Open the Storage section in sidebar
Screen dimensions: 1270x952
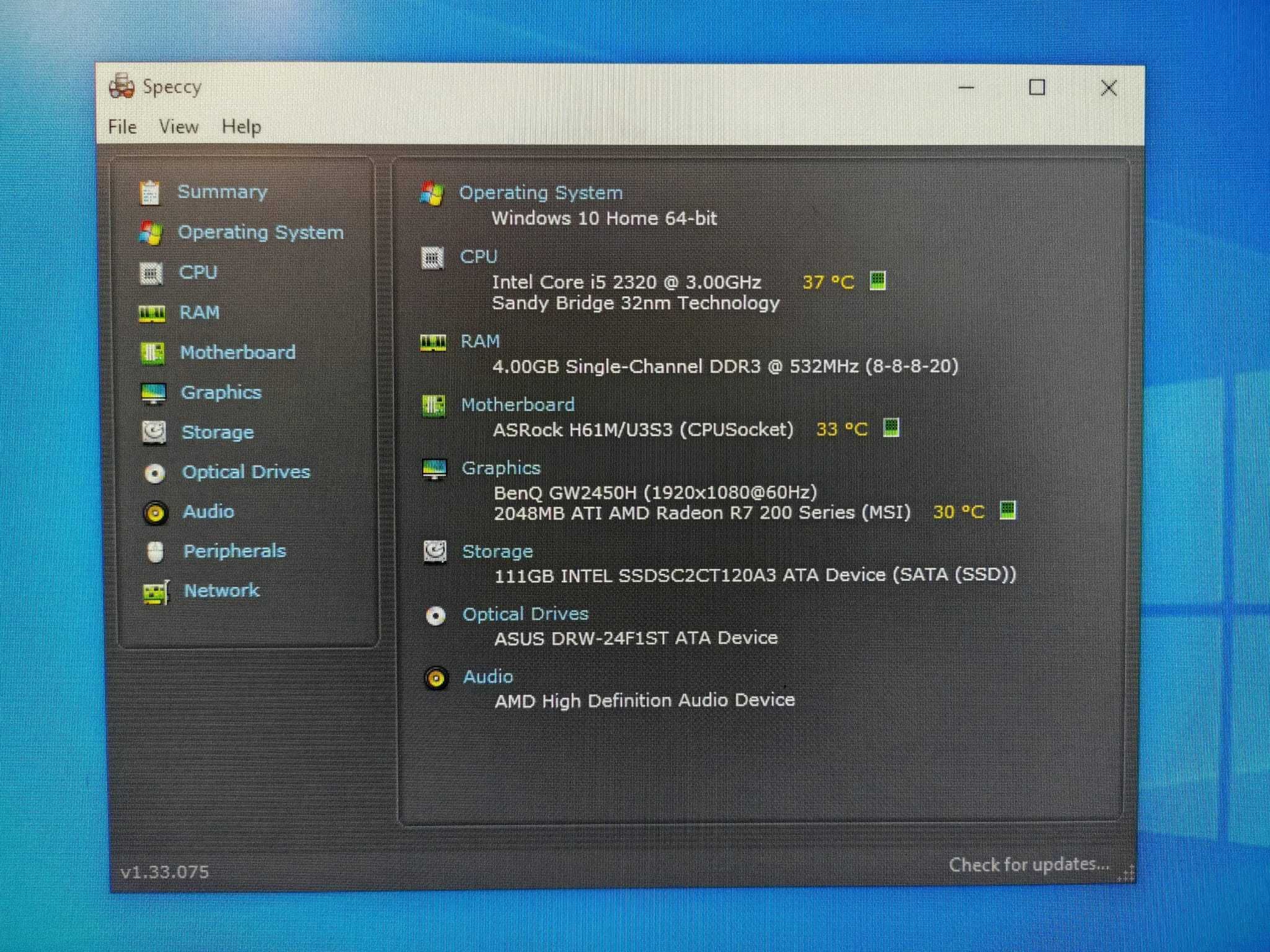pyautogui.click(x=218, y=432)
